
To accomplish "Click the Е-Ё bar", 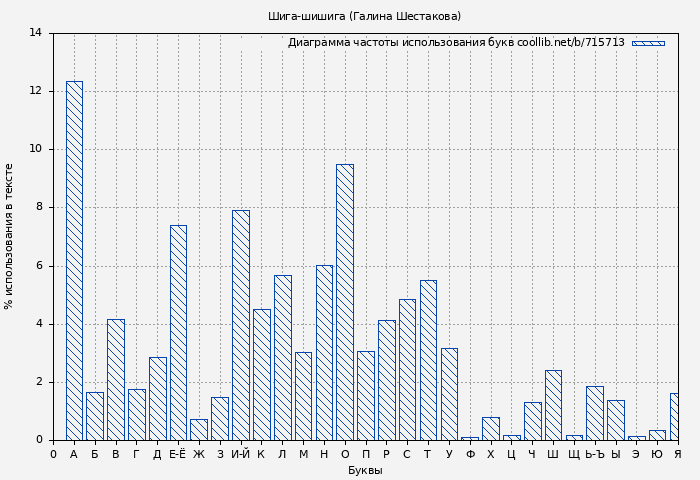I will click(178, 332).
